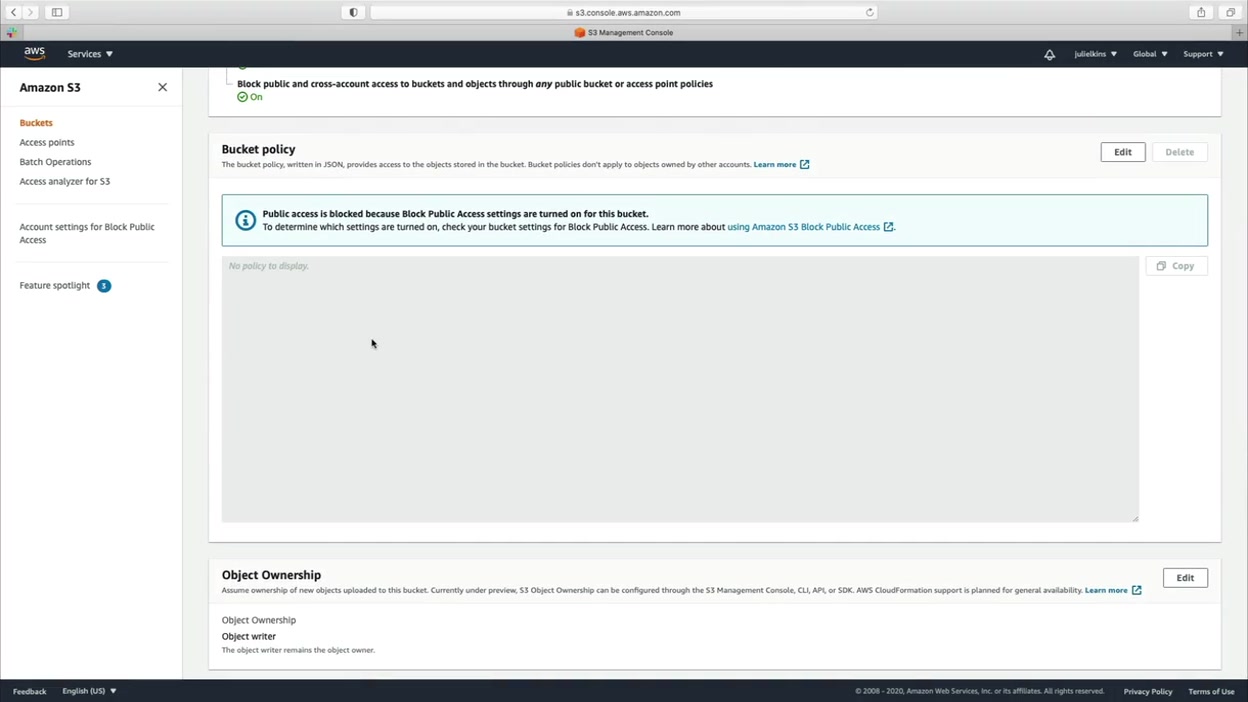This screenshot has width=1248, height=702.
Task: Open the Safari share icon
Action: coord(1201,12)
